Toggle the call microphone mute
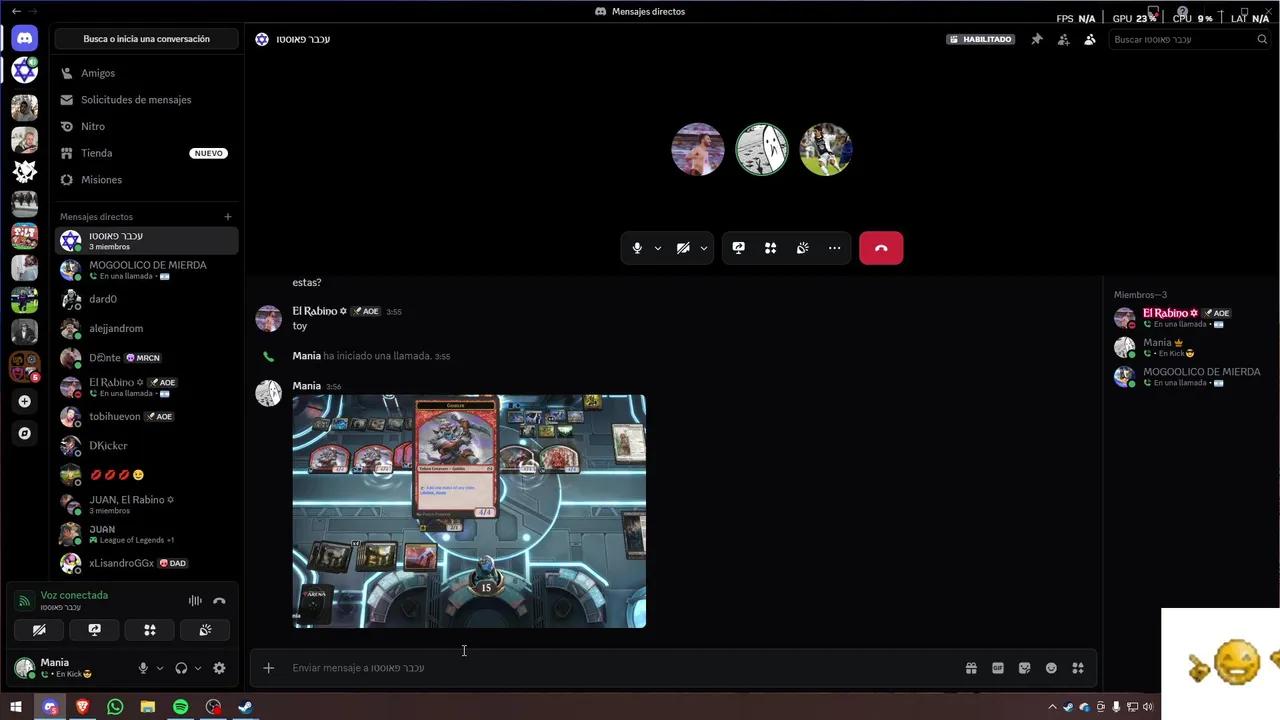Screen dimensions: 1280x720 tap(637, 248)
